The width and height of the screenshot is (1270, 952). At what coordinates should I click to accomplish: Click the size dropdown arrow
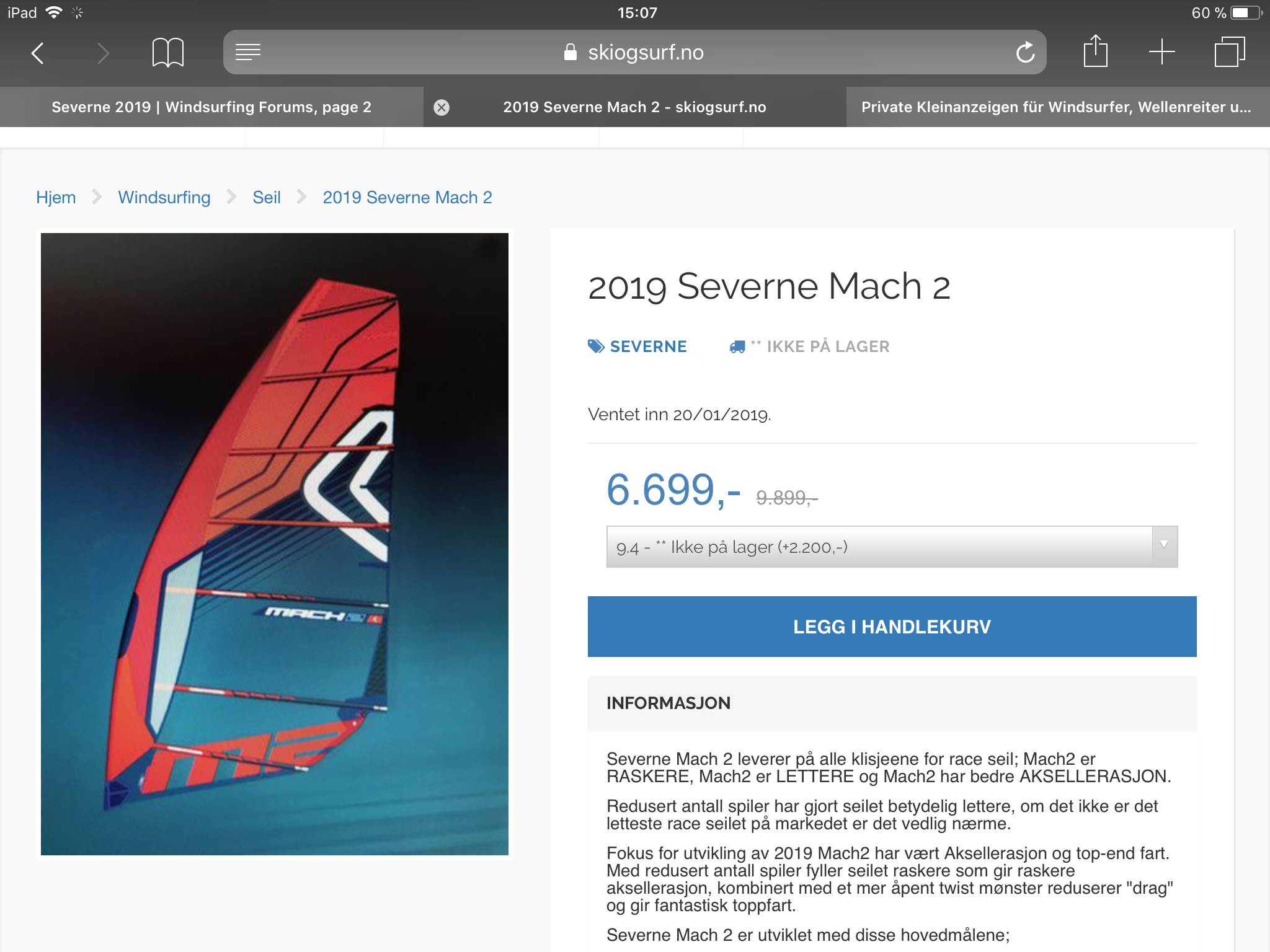coord(1165,545)
